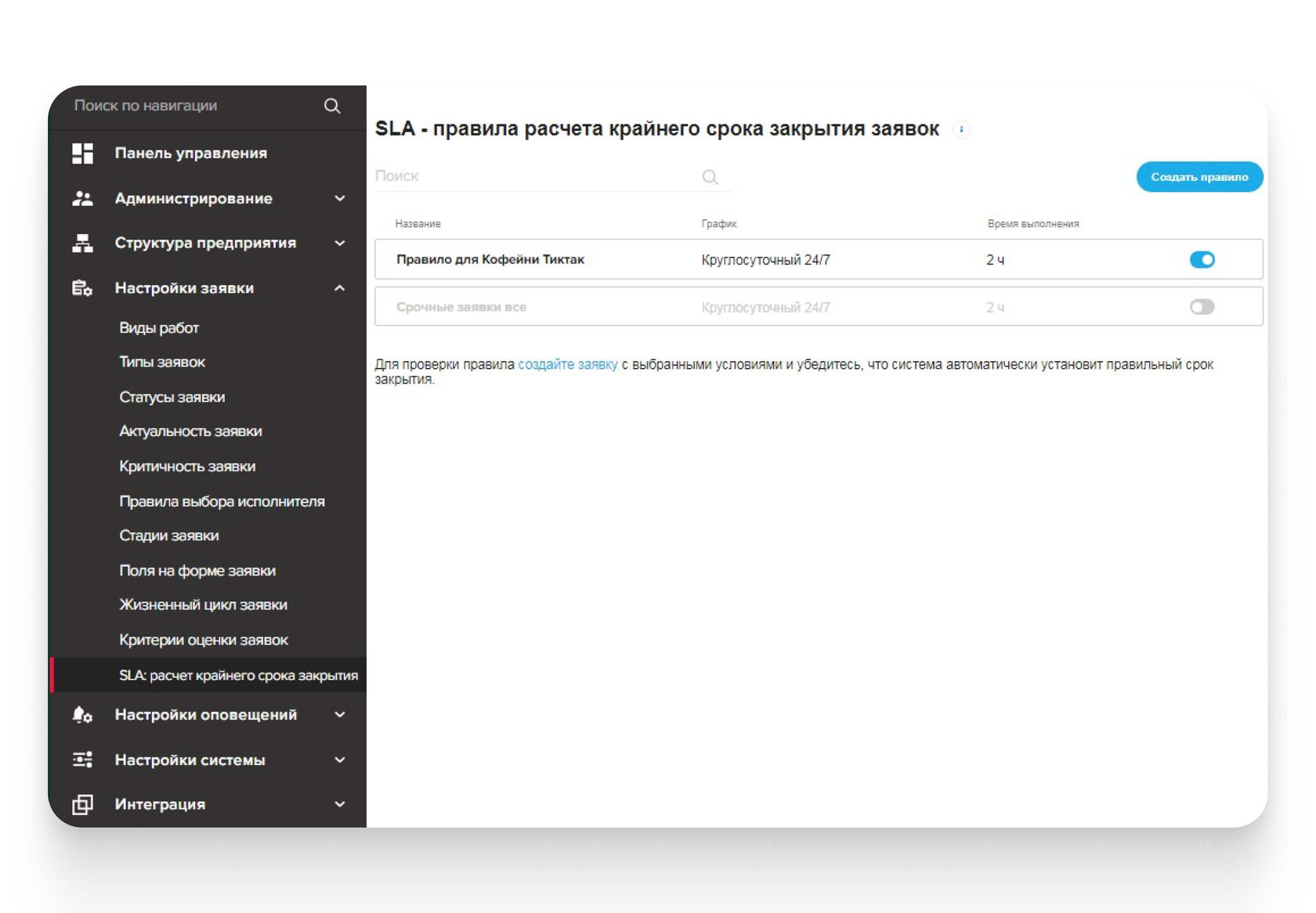Click the Название column header
This screenshot has height=913, width=1316.
tap(418, 224)
